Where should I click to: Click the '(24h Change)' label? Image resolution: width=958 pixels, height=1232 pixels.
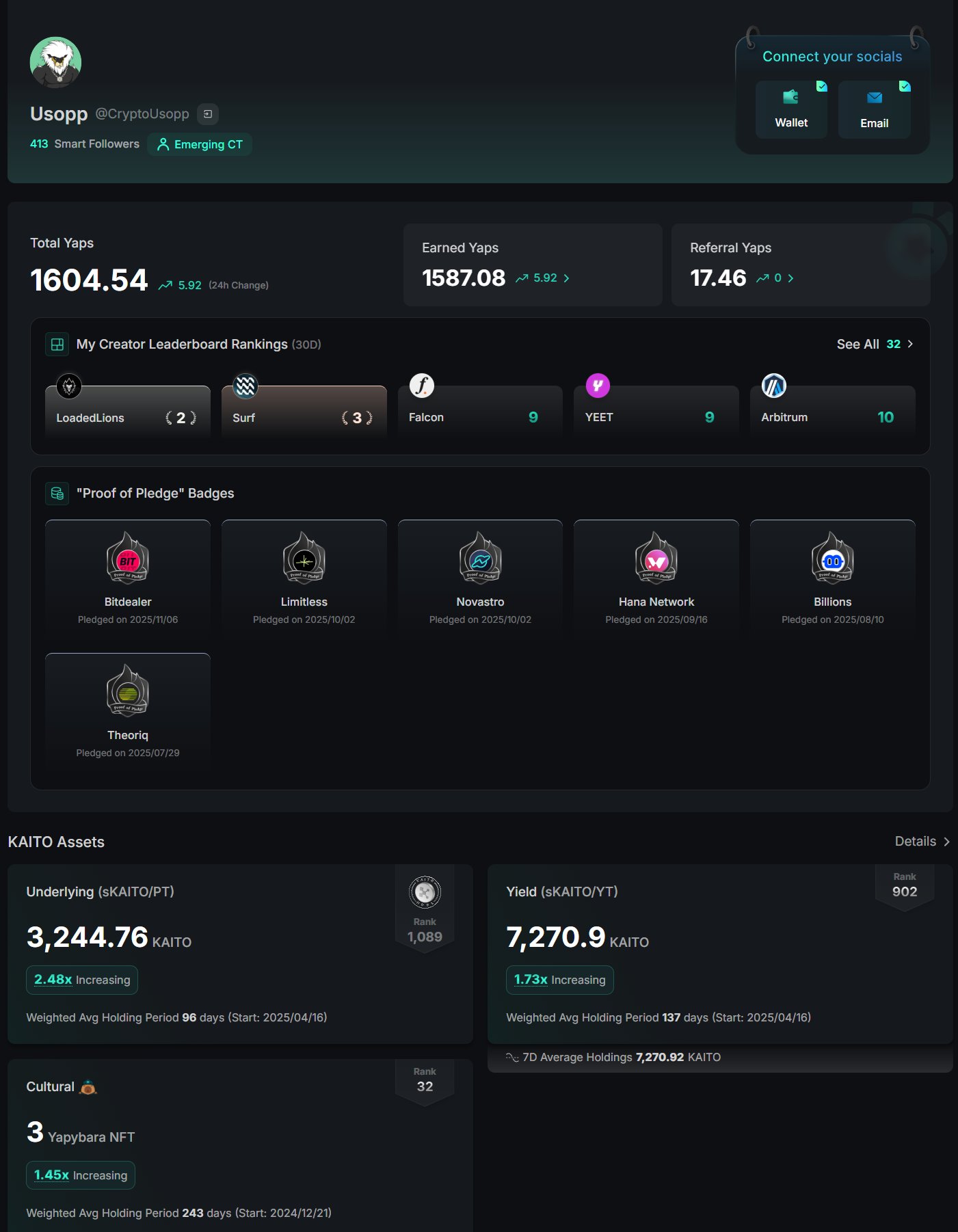click(x=239, y=285)
